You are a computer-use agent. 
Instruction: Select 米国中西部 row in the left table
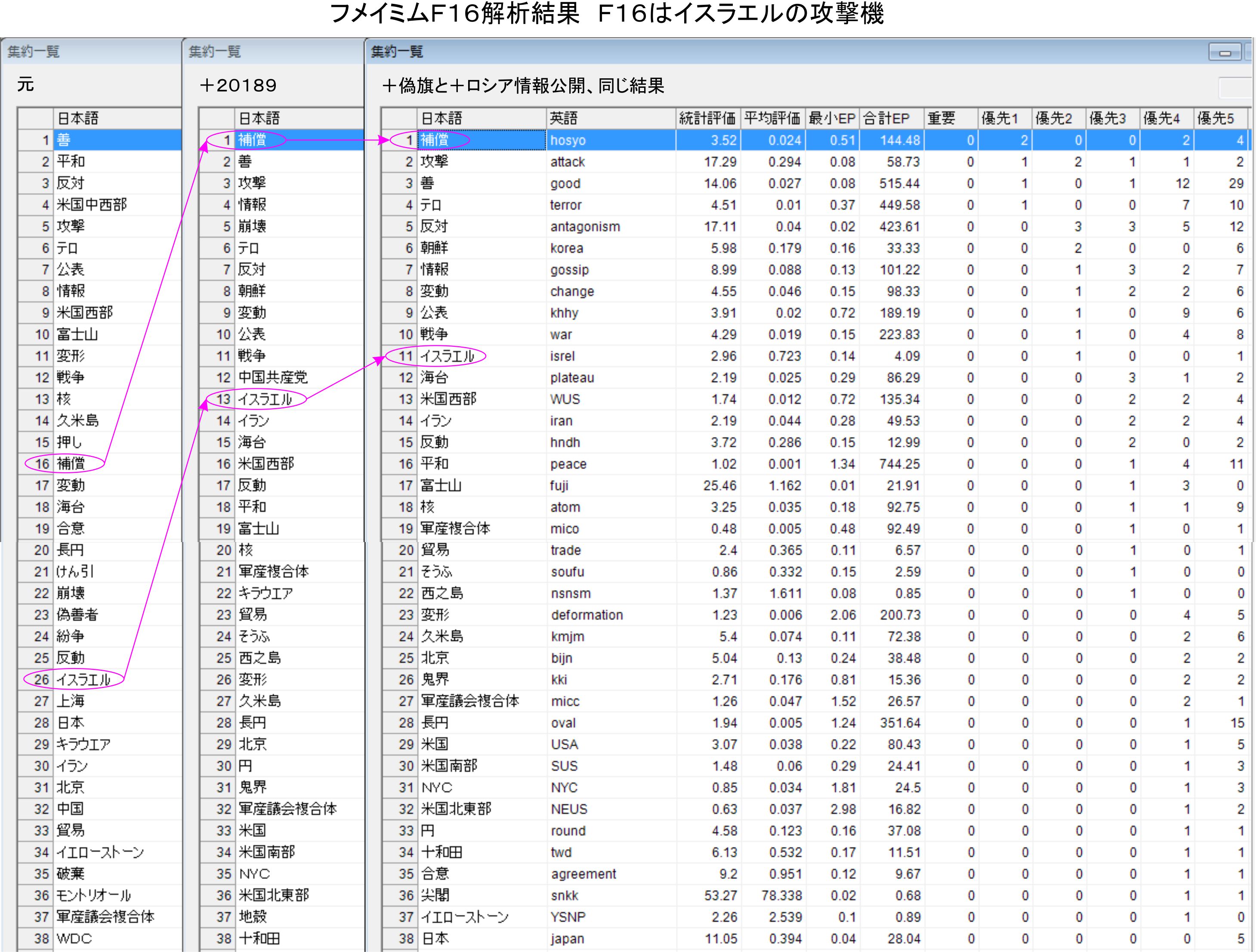91,204
